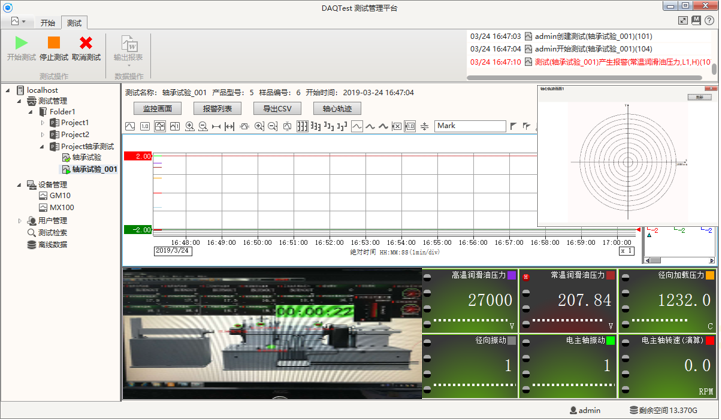Click the red Cancel Test (取消测试) icon
721x420 pixels.
coord(86,43)
